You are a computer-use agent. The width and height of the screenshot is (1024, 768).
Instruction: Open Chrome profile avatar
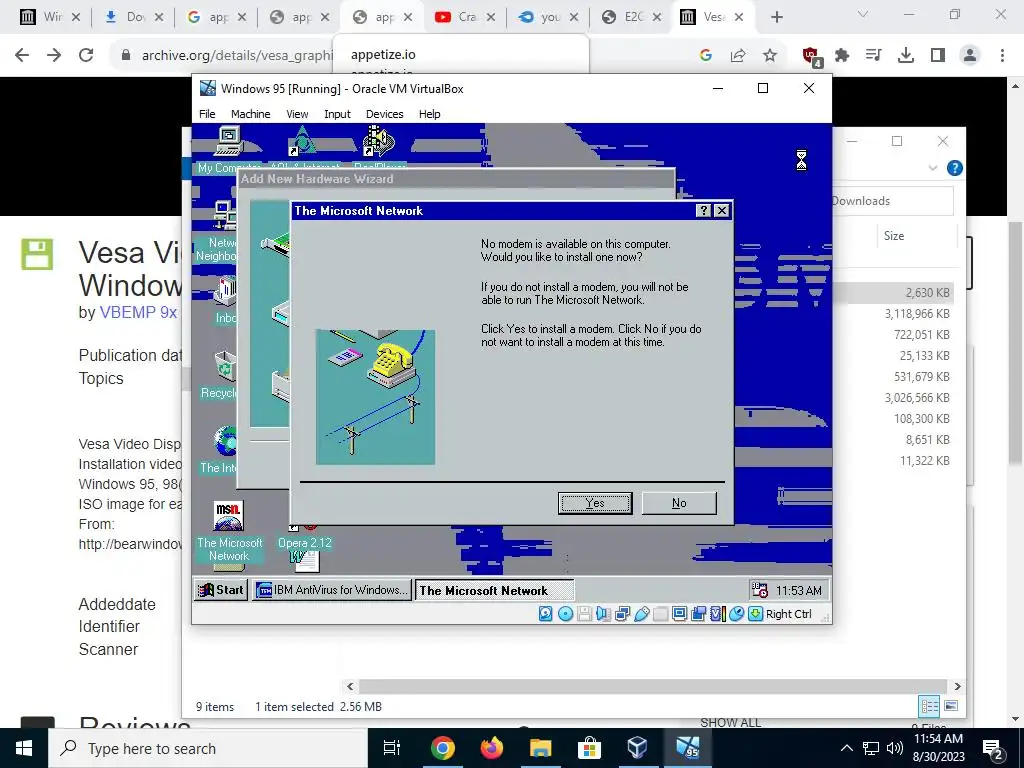[x=970, y=56]
